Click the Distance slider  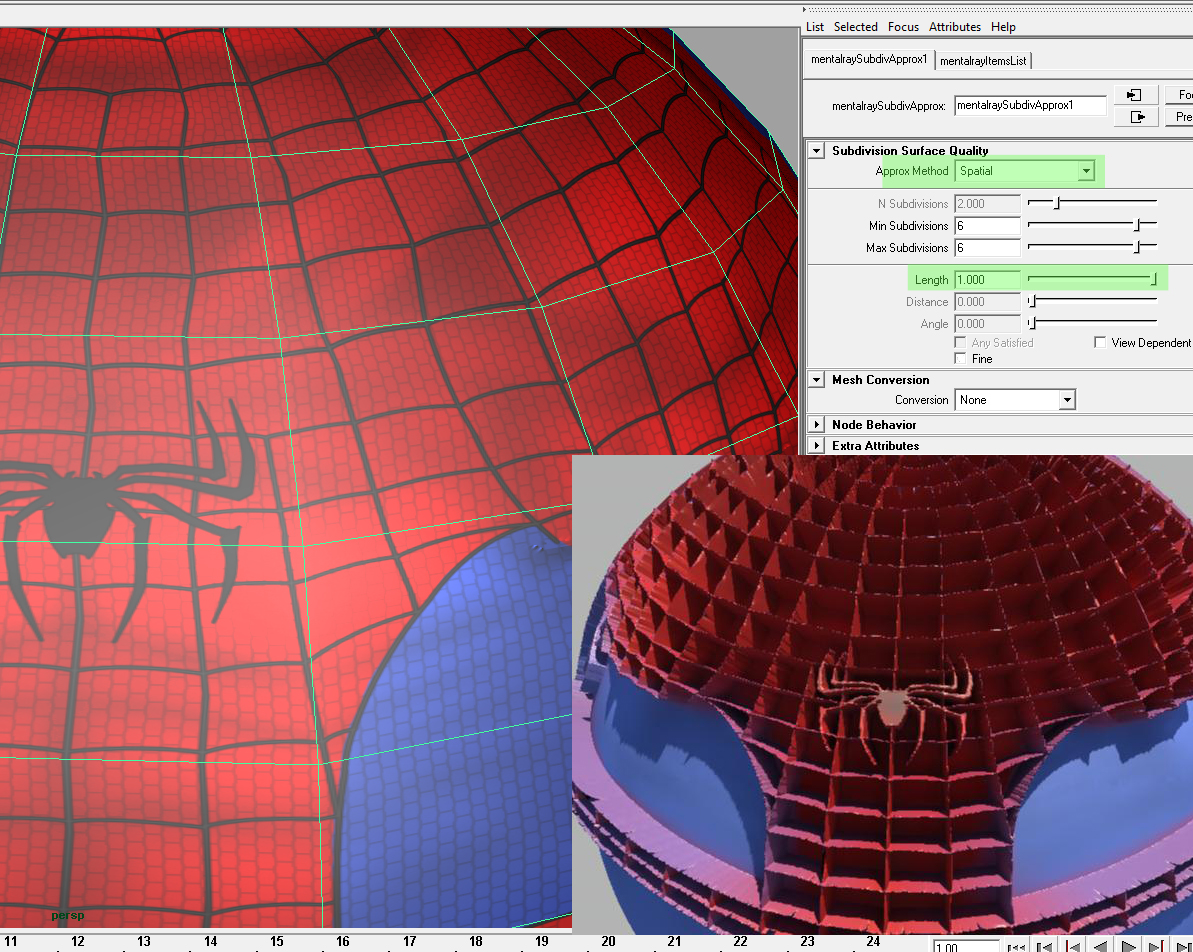pyautogui.click(x=1093, y=301)
